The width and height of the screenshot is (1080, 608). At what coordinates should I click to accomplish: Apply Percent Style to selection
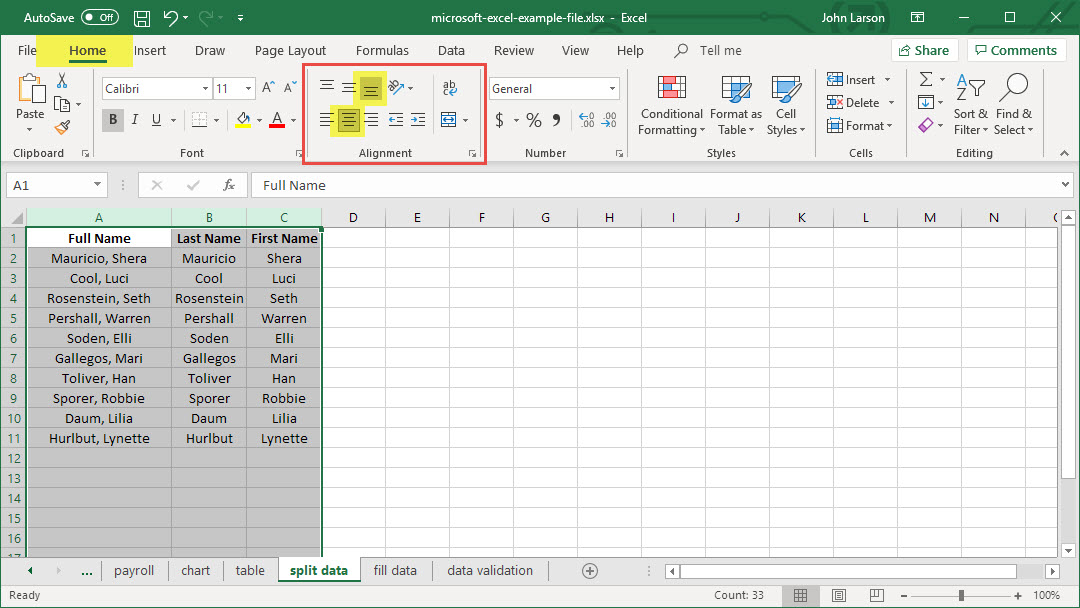click(x=534, y=120)
